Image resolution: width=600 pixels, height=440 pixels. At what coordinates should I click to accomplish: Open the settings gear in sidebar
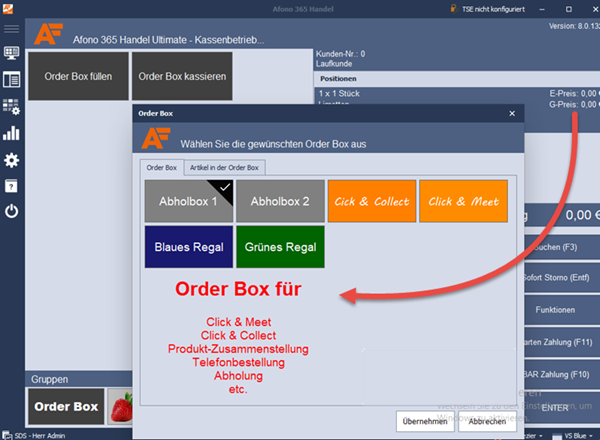[11, 160]
